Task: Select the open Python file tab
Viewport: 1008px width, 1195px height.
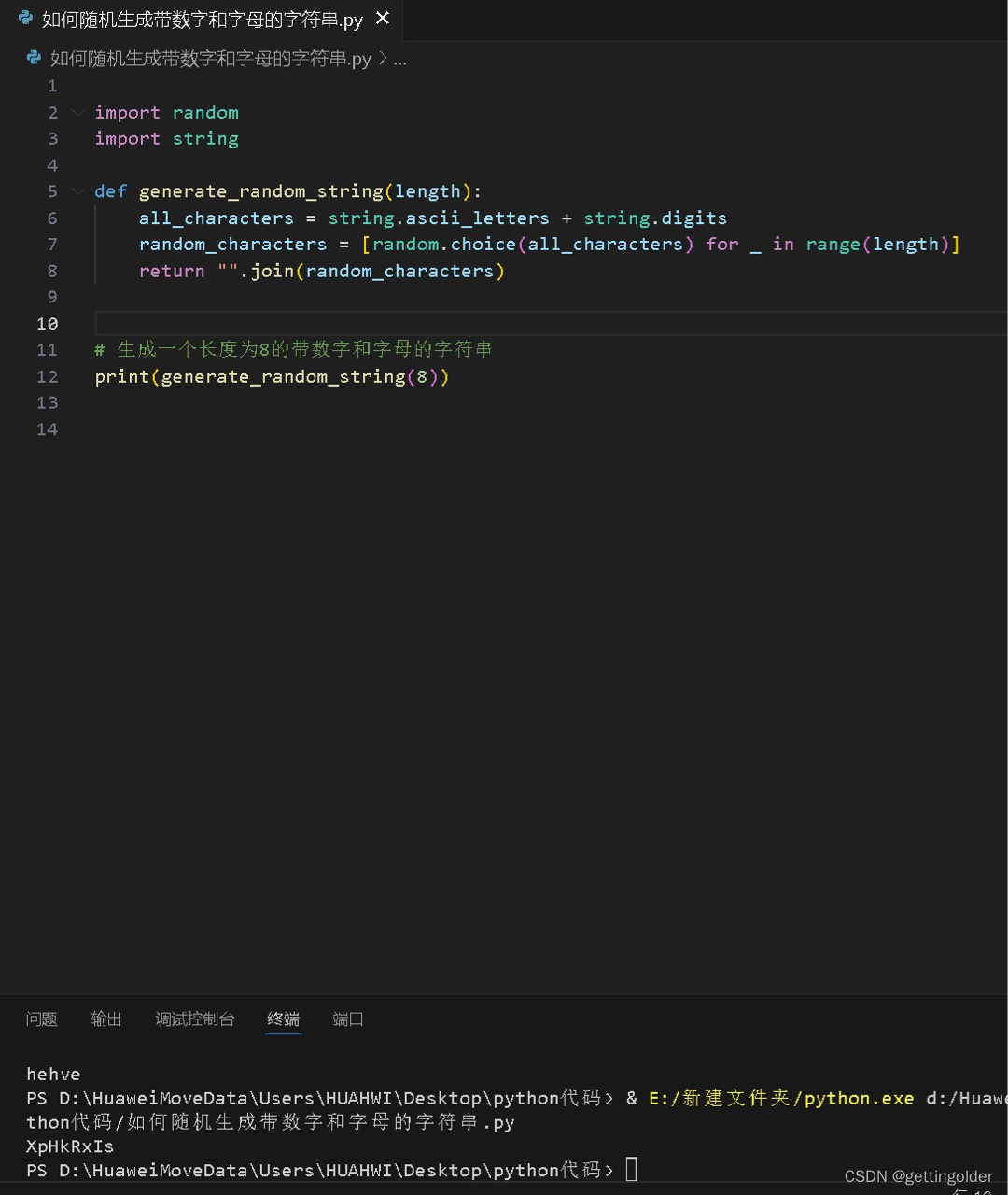Action: pos(203,20)
